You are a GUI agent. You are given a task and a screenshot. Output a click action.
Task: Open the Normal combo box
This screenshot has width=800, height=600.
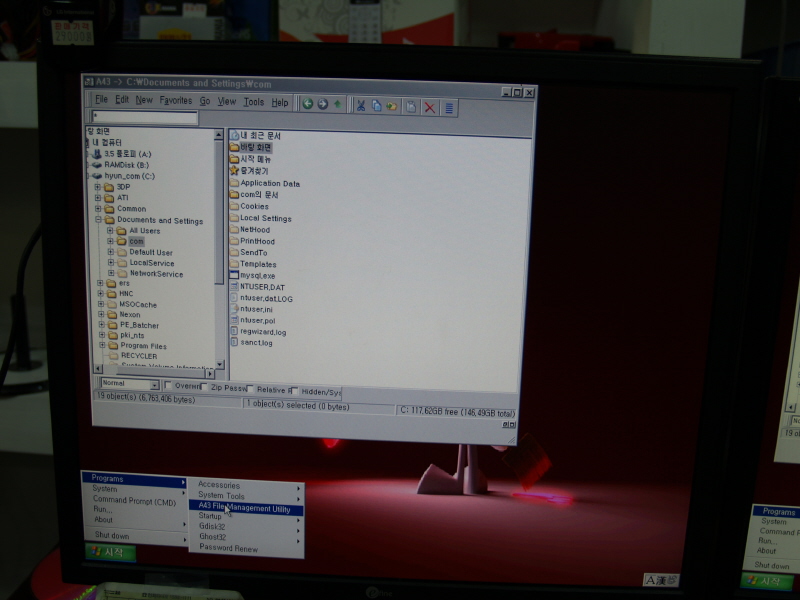[130, 384]
